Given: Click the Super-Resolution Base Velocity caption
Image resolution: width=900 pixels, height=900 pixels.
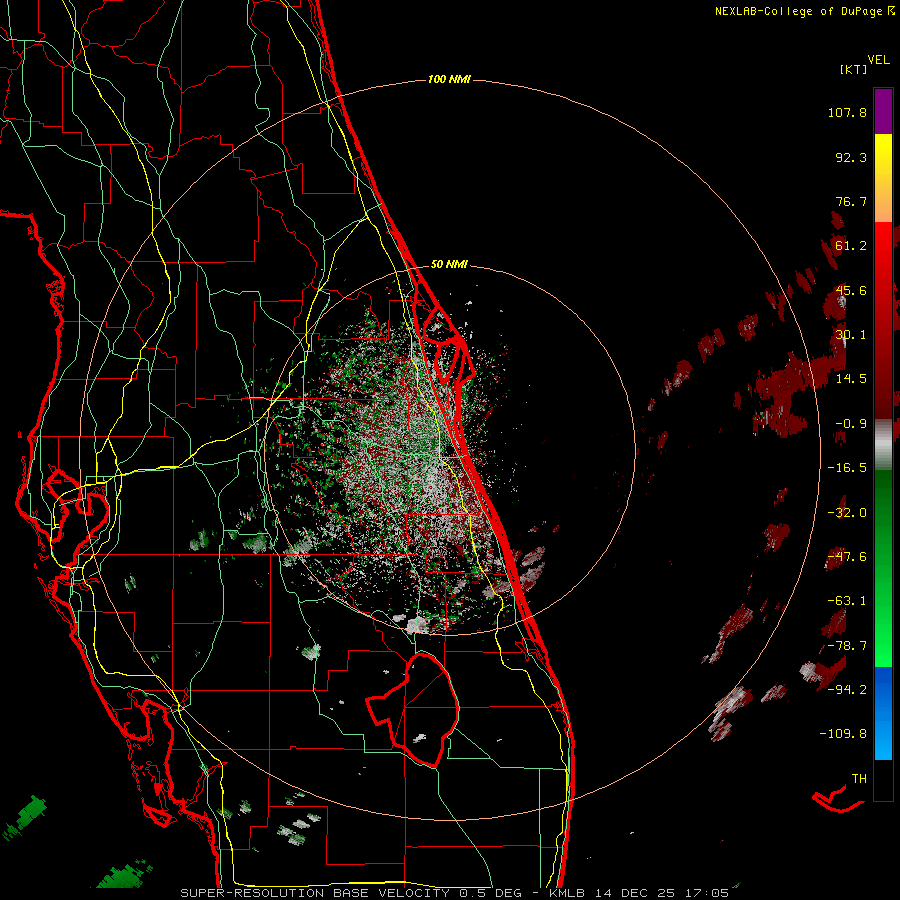Looking at the screenshot, I should point(455,893).
